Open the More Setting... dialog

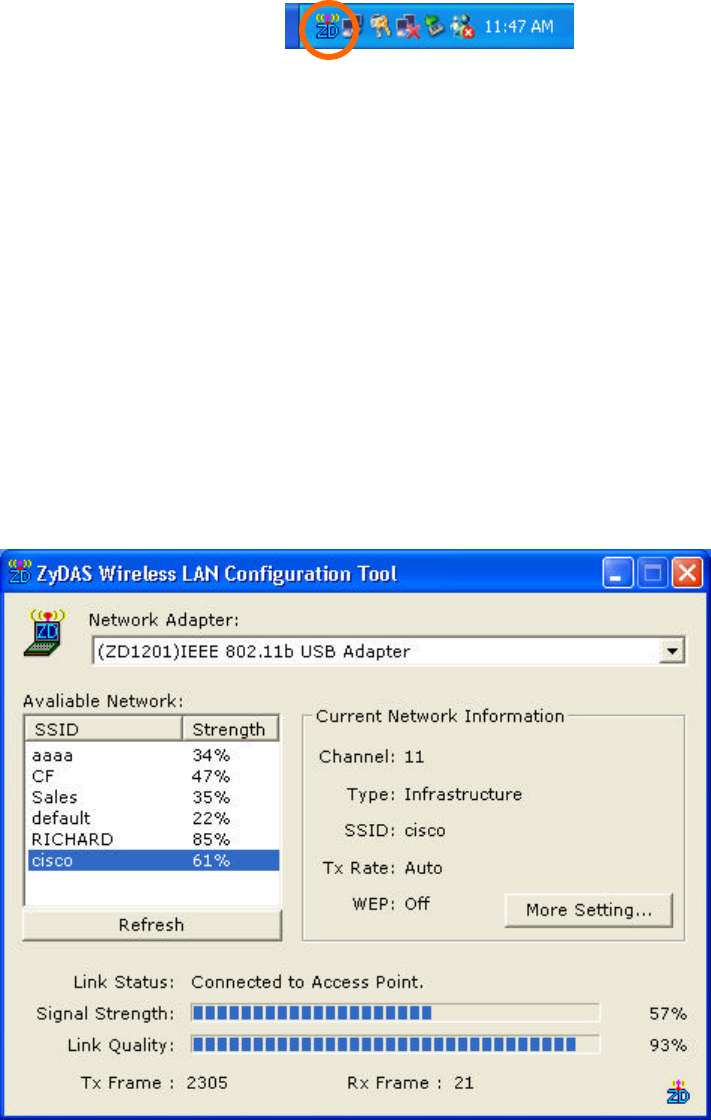pyautogui.click(x=589, y=910)
